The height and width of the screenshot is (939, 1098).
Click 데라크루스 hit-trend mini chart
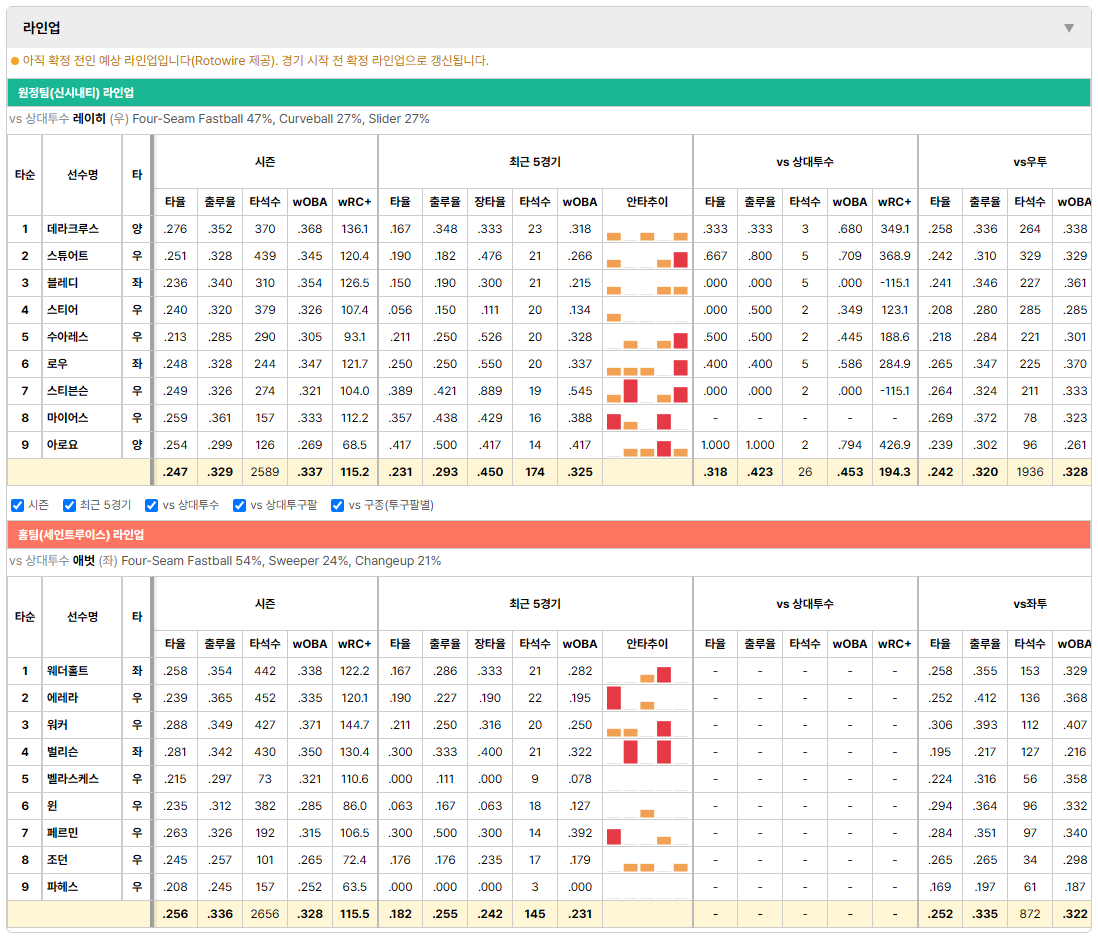pos(647,229)
